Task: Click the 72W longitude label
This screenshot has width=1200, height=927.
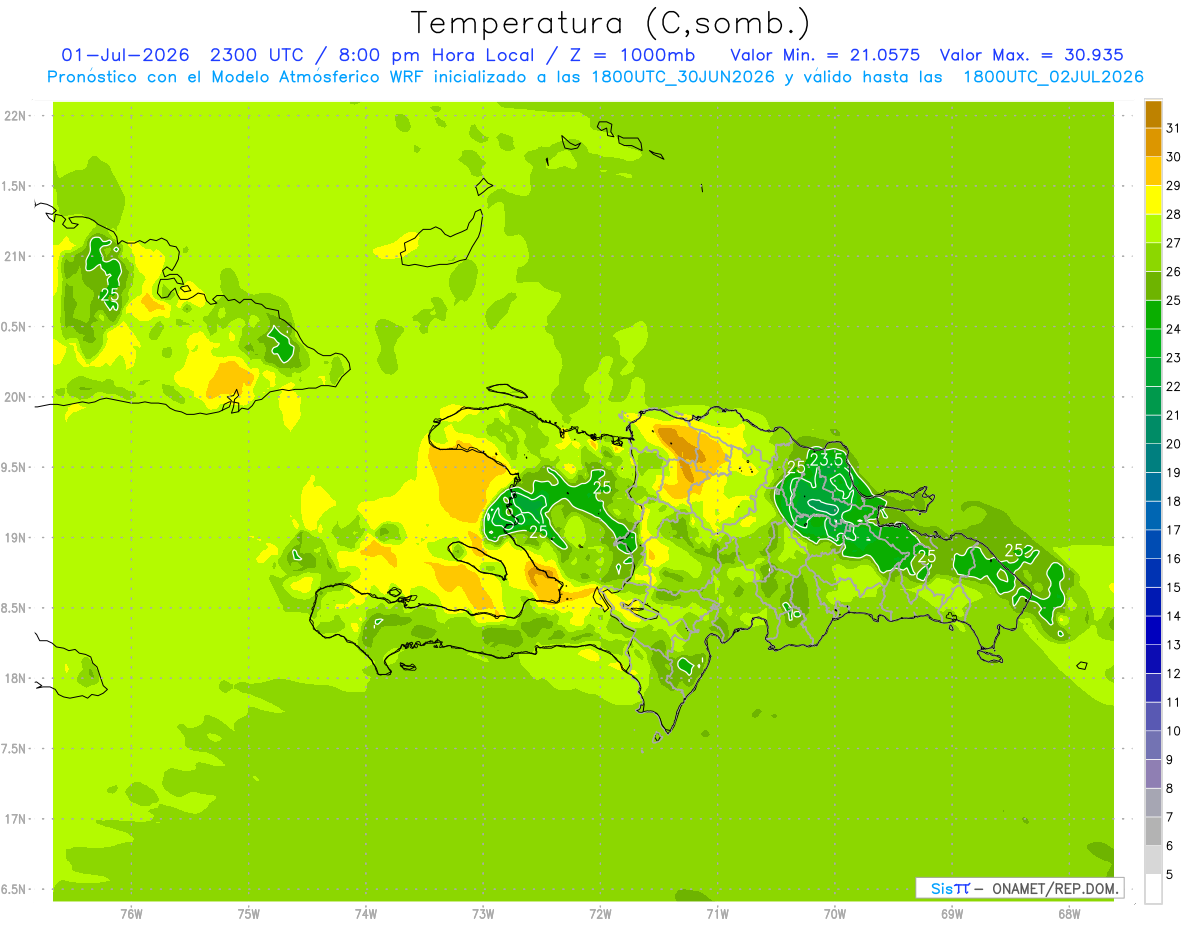Action: (x=600, y=913)
